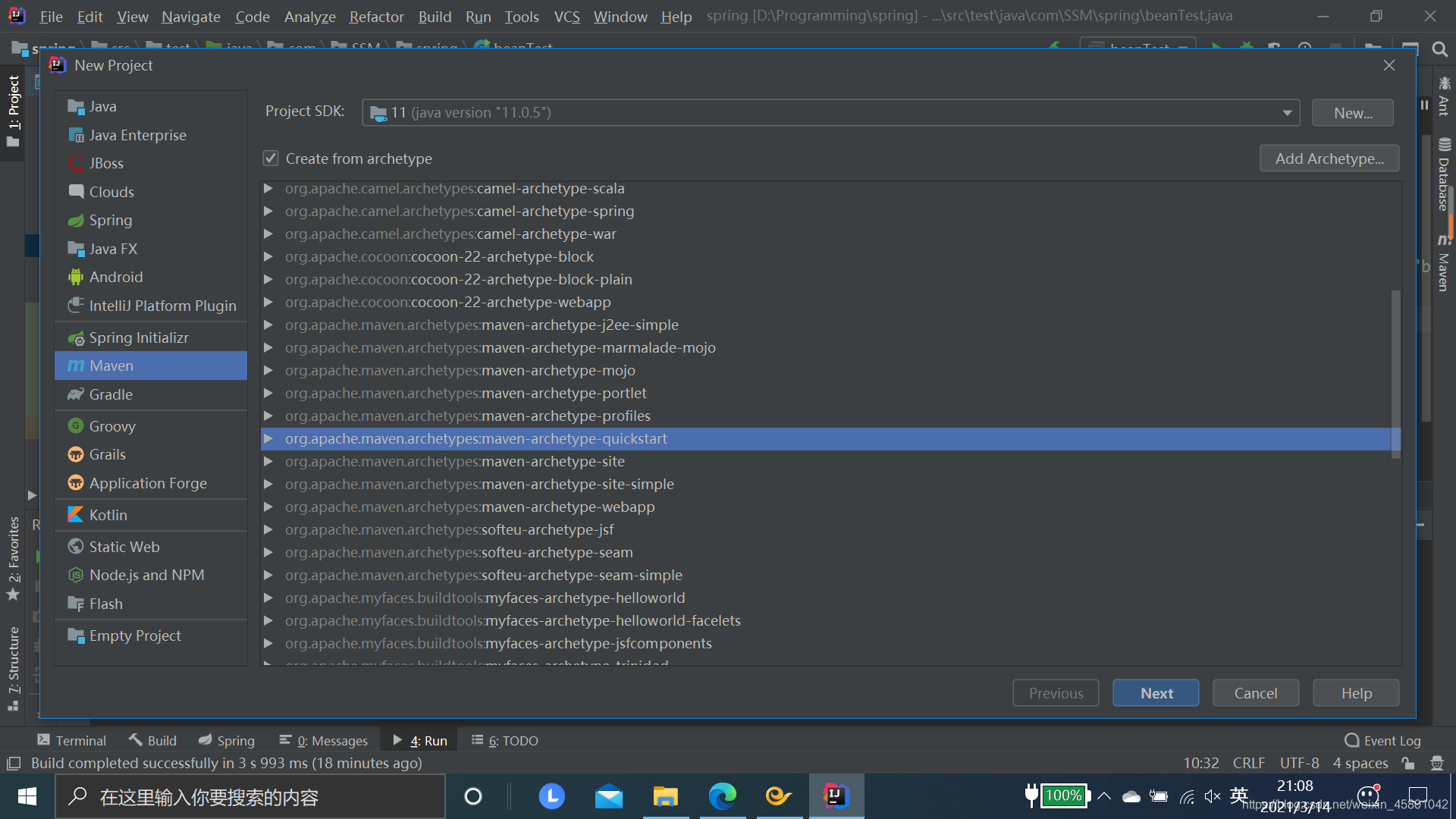Open IntelliJ IDEA from the taskbar

[x=836, y=795]
